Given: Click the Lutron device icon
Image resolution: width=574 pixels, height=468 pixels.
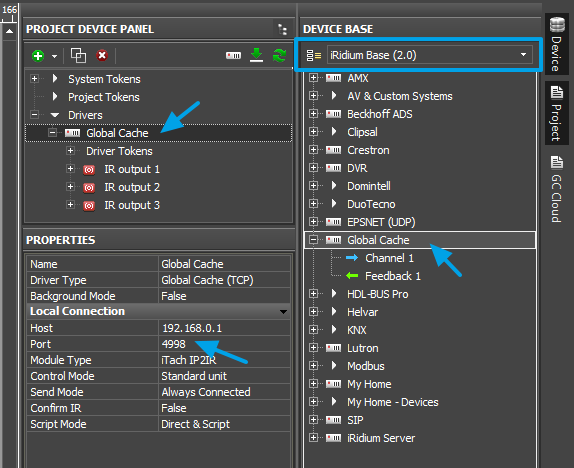Looking at the screenshot, I should 333,348.
